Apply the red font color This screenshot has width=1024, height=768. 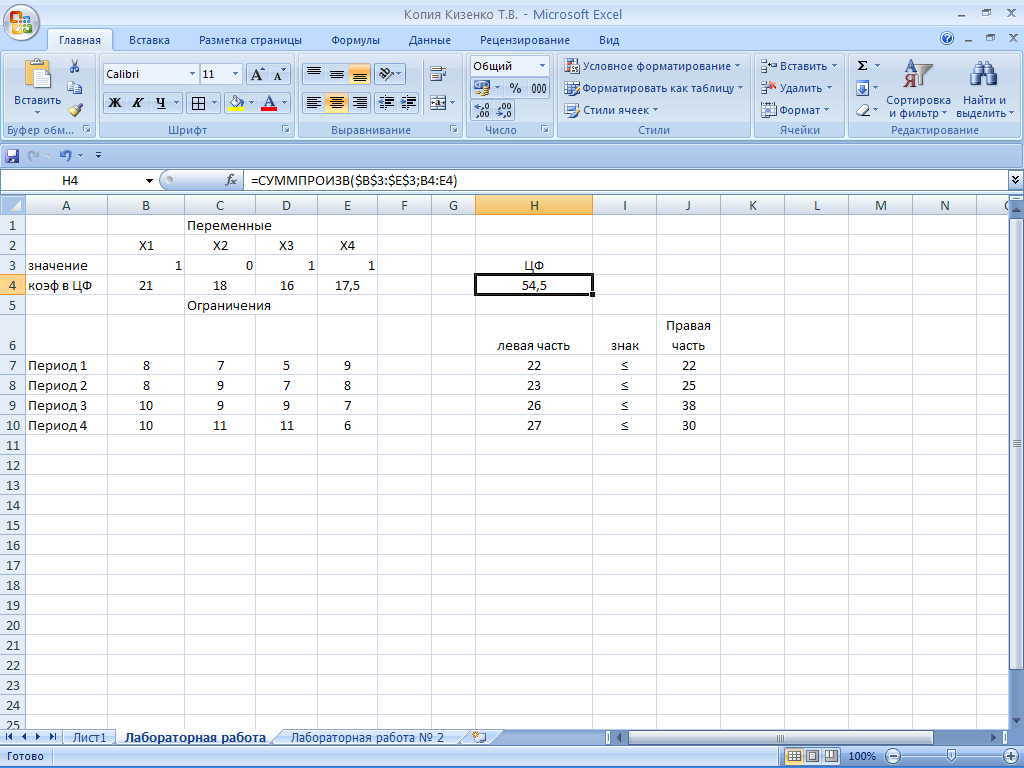point(268,103)
